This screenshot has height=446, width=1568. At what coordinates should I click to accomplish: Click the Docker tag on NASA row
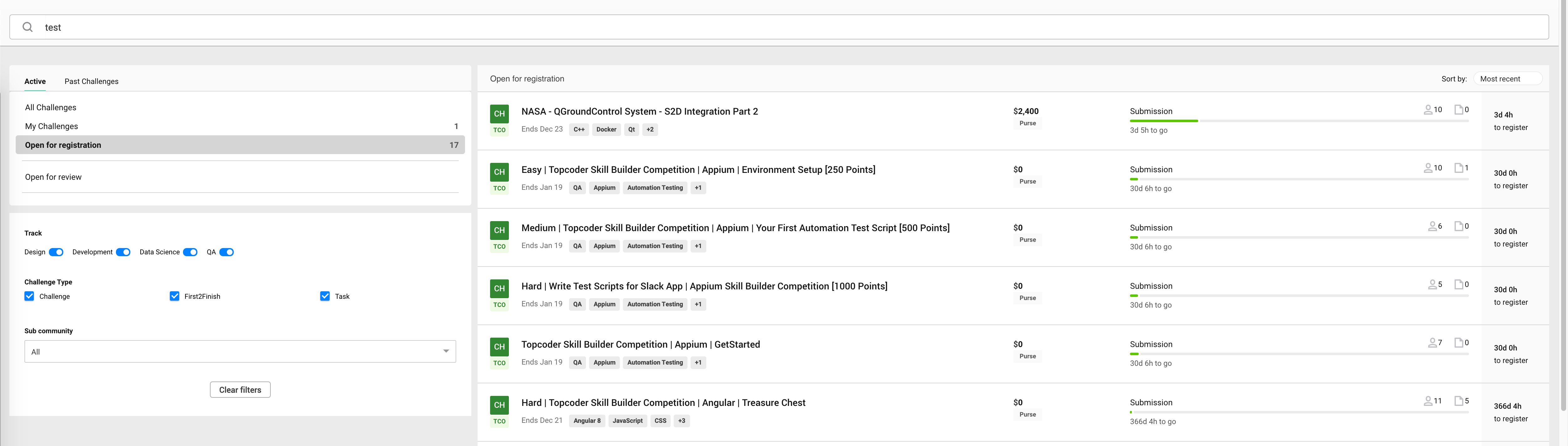[606, 130]
